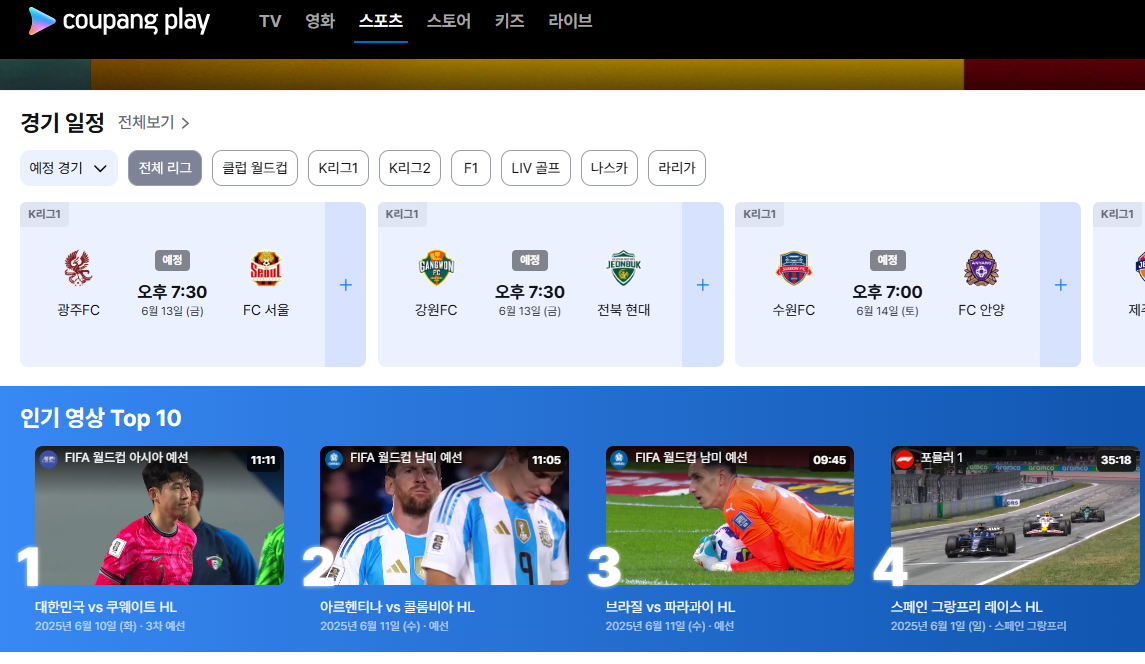Filter by 나스카 chip
This screenshot has width=1145, height=664.
(609, 168)
